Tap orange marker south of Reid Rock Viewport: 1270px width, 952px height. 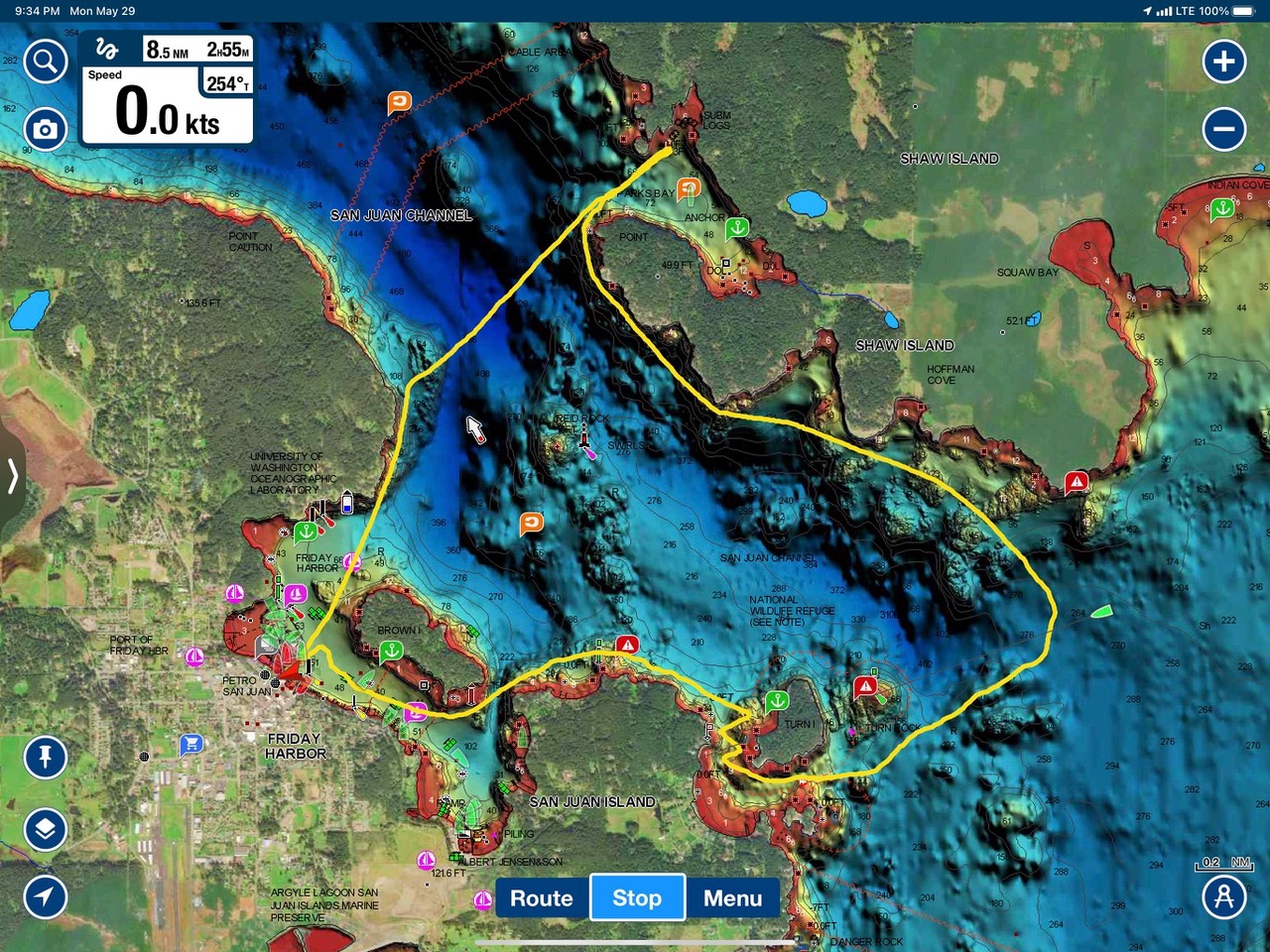(532, 523)
